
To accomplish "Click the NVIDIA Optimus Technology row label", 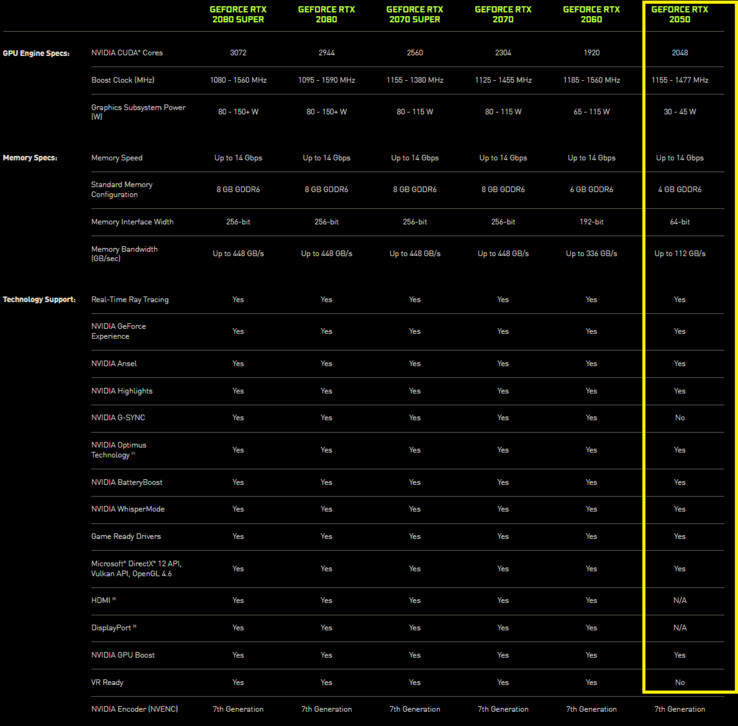I will point(119,450).
